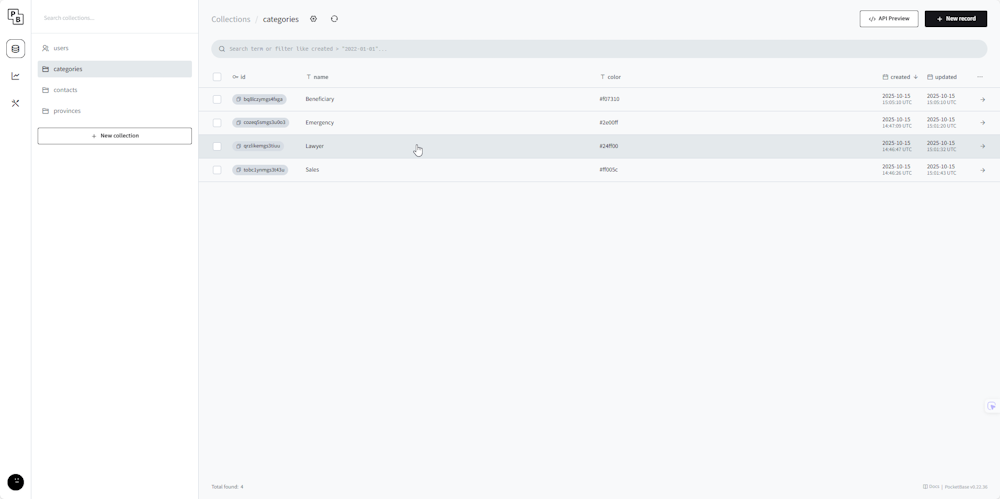This screenshot has height=499, width=1000.
Task: Click the Lawyer name cell
Action: tap(314, 146)
